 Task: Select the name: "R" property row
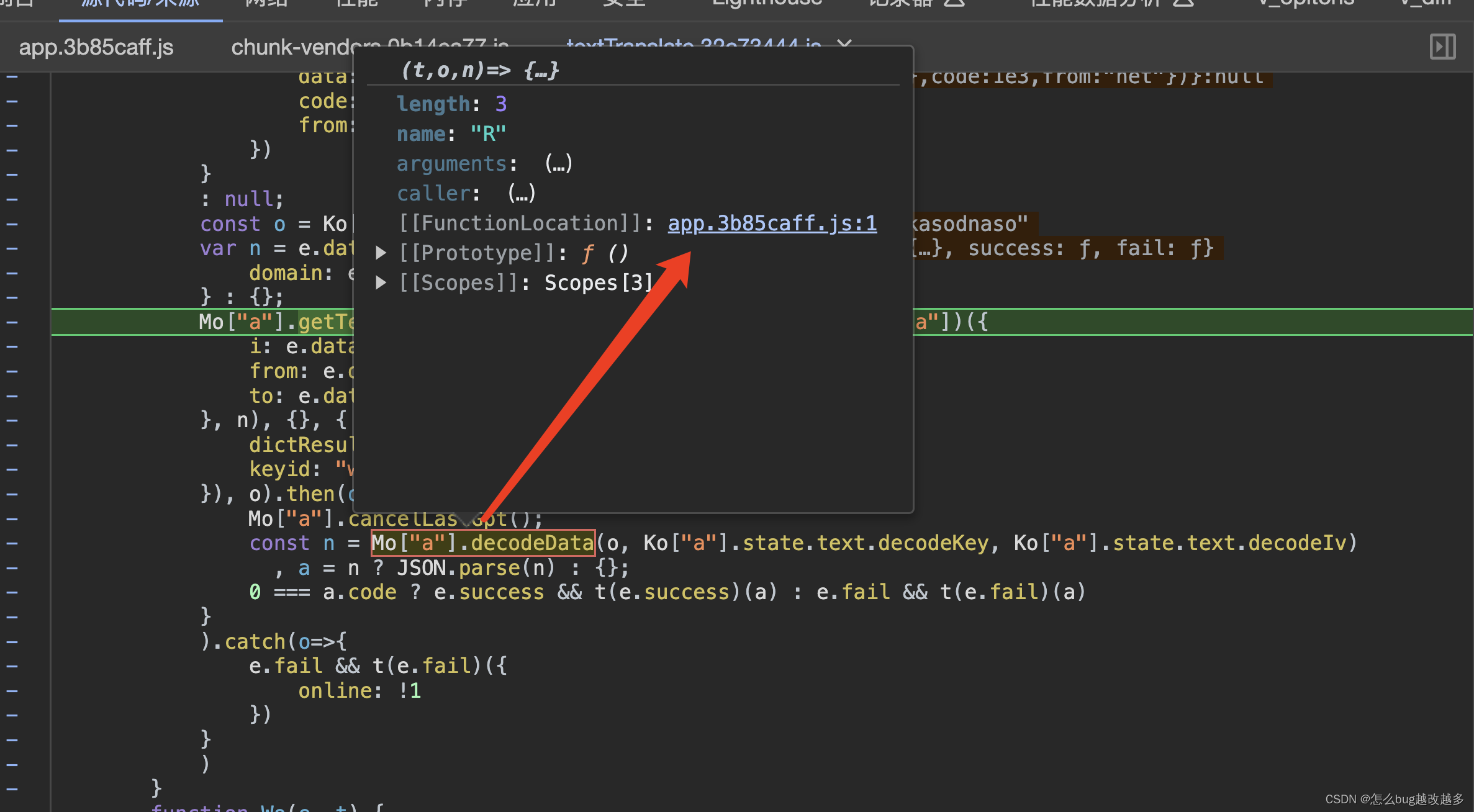tap(451, 134)
